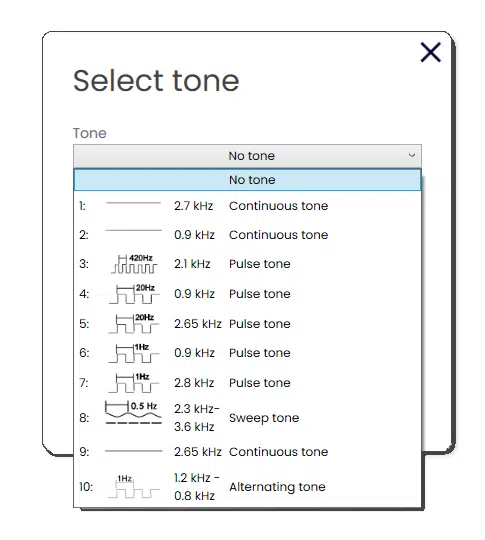
Task: Pick the 2.1 kHz Pulse tone option
Action: pos(247,264)
